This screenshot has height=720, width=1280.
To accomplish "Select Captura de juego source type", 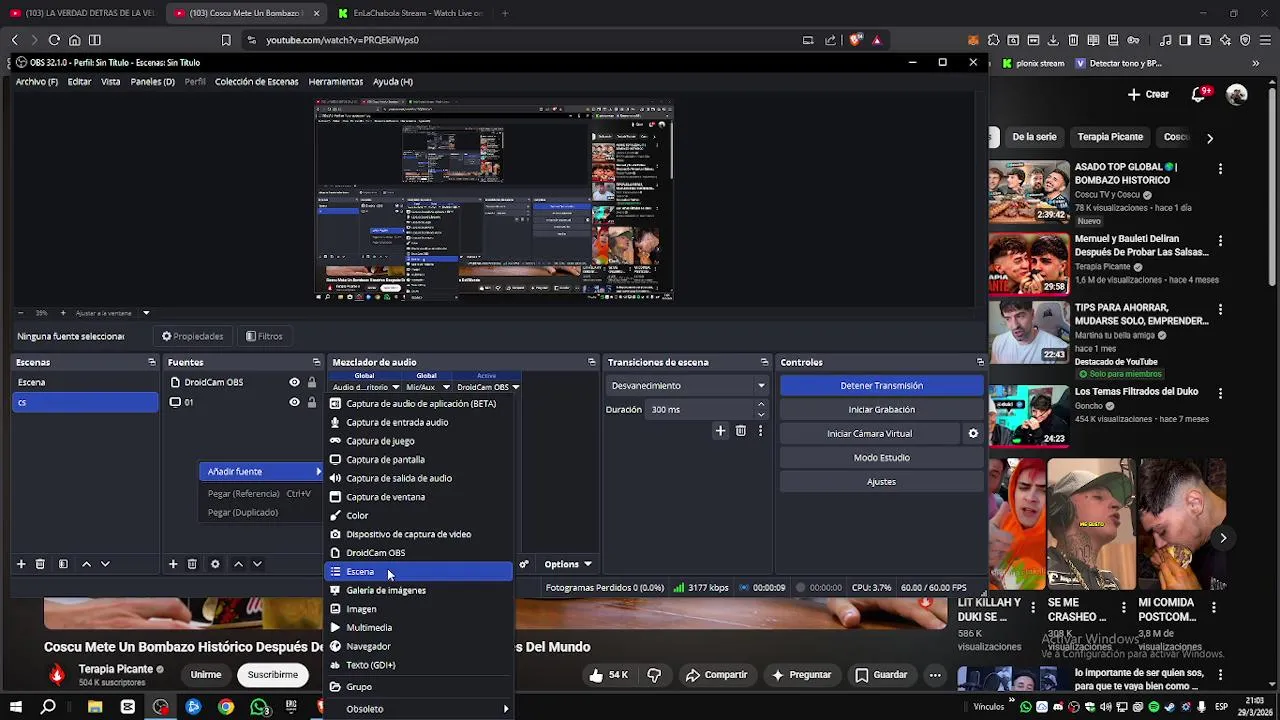I will pos(420,441).
